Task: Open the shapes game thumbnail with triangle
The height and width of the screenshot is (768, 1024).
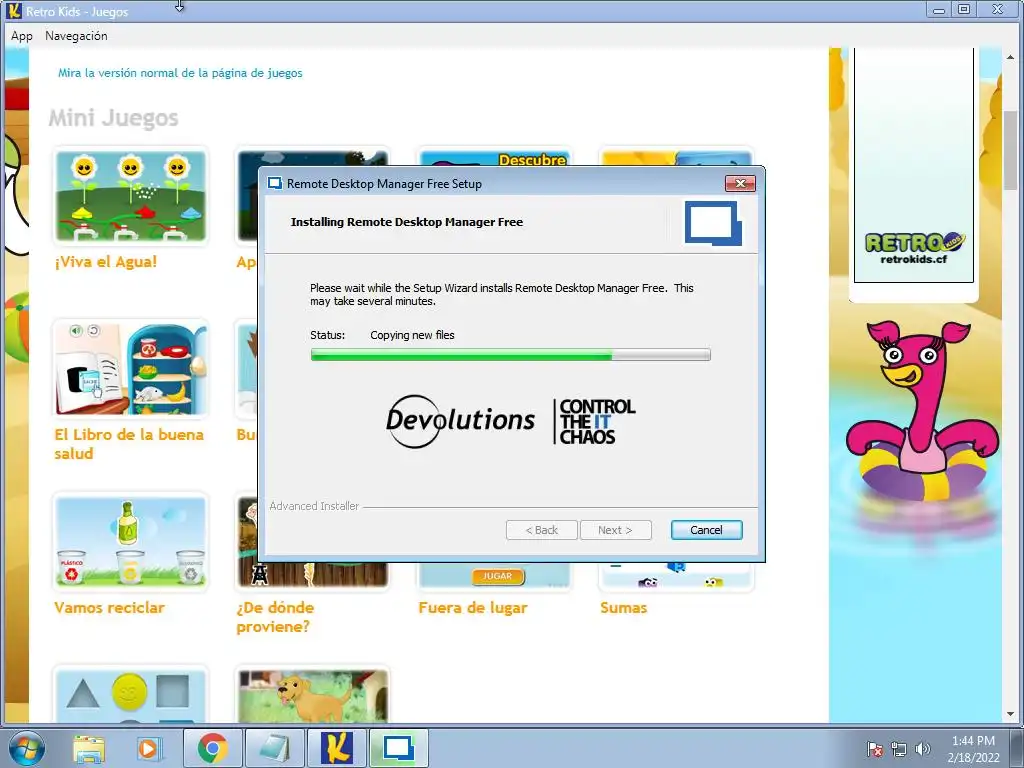Action: [x=131, y=694]
